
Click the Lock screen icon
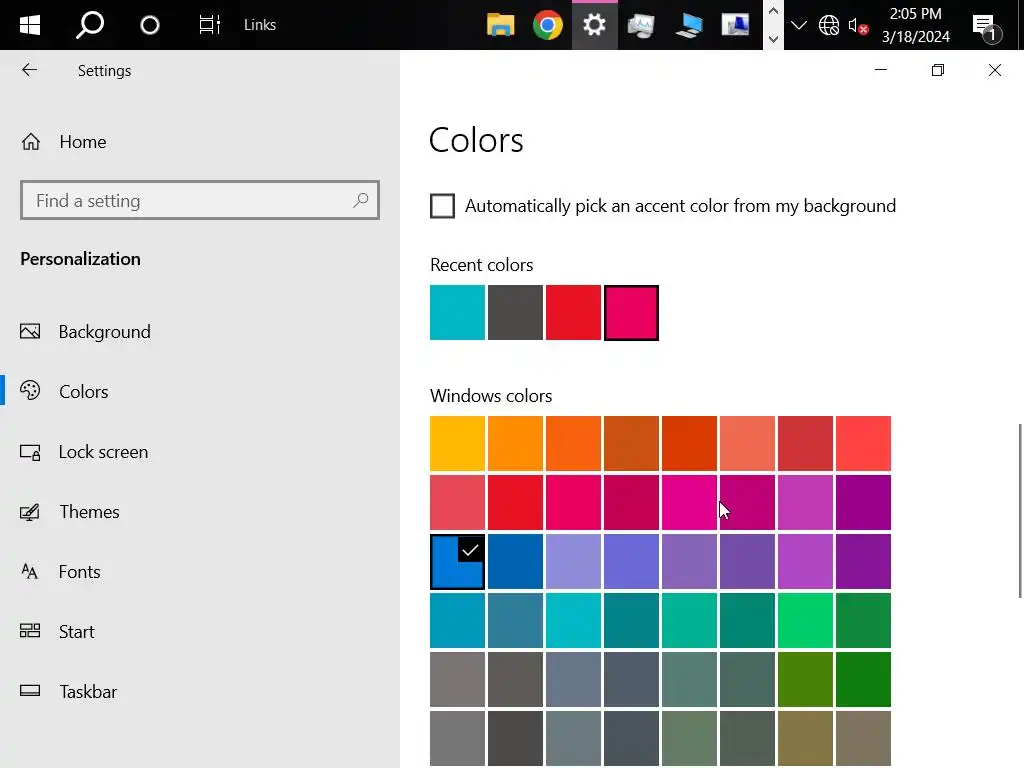(30, 452)
